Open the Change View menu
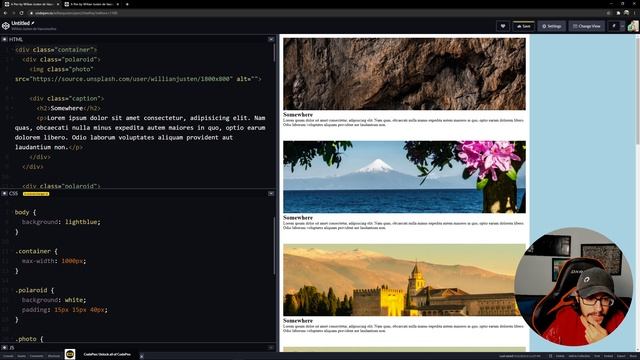 [x=587, y=26]
